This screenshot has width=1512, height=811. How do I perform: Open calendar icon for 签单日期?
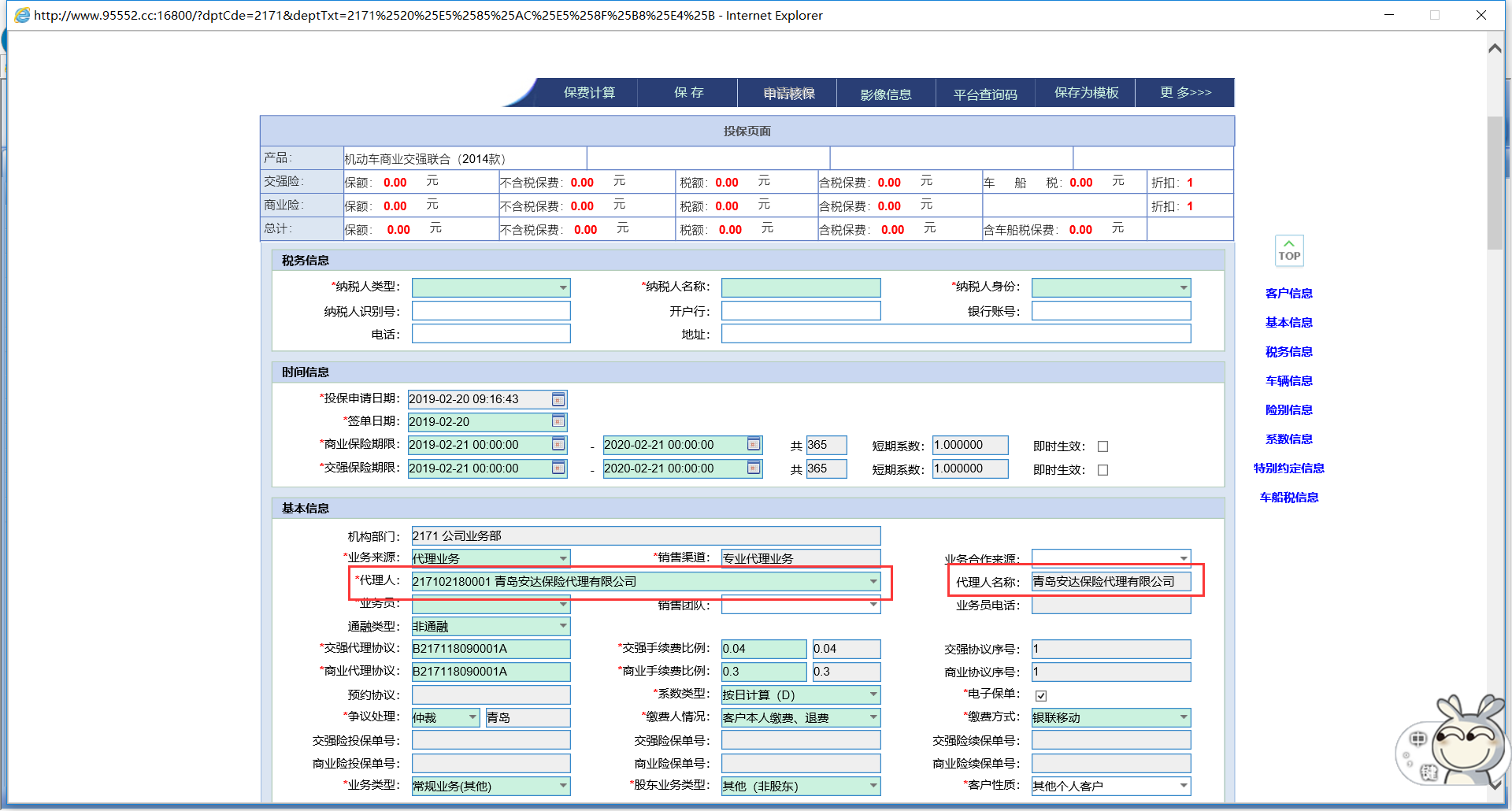(x=558, y=421)
